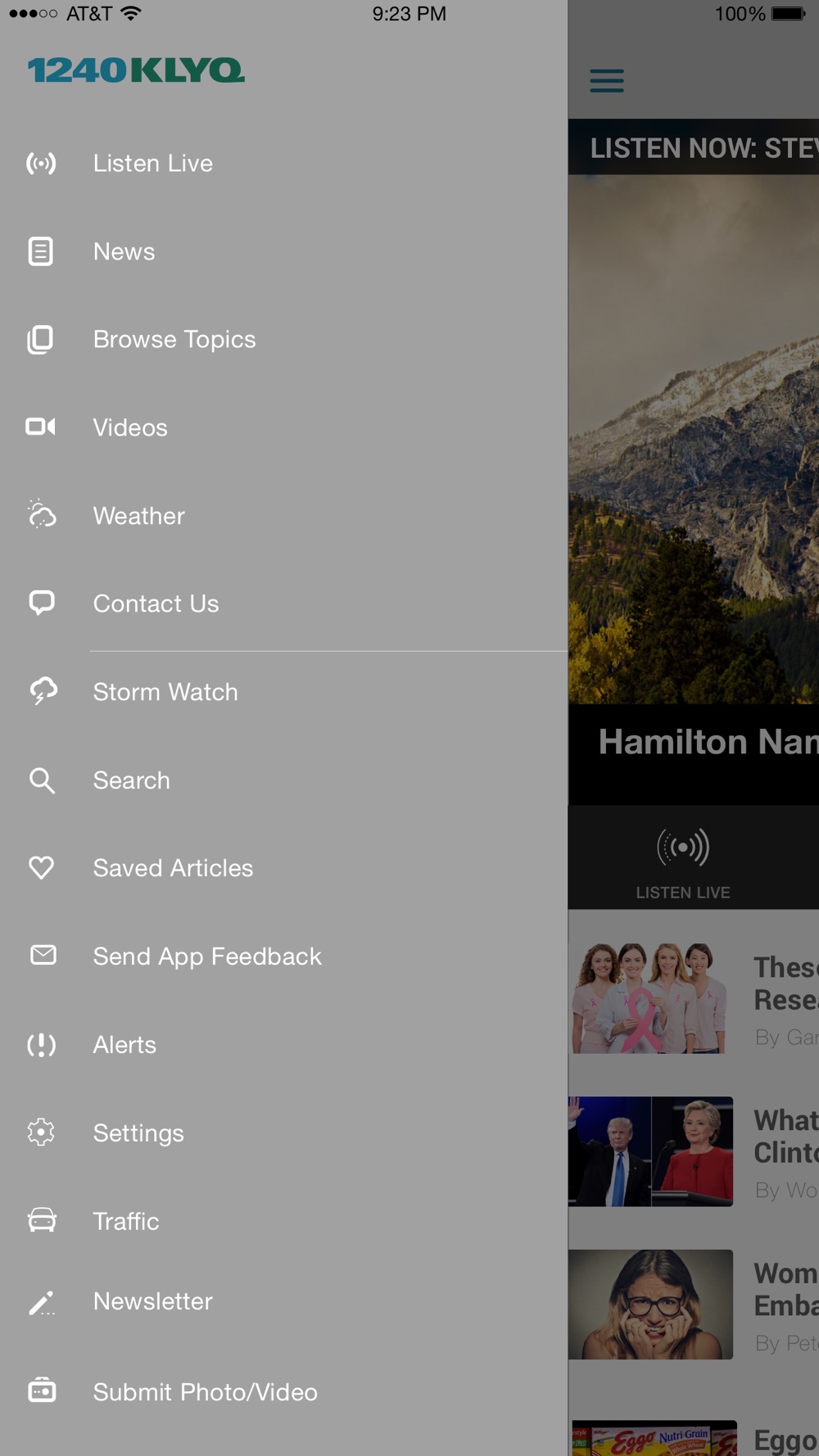Open the Alerts menu item
The width and height of the screenshot is (819, 1456).
click(x=283, y=1045)
